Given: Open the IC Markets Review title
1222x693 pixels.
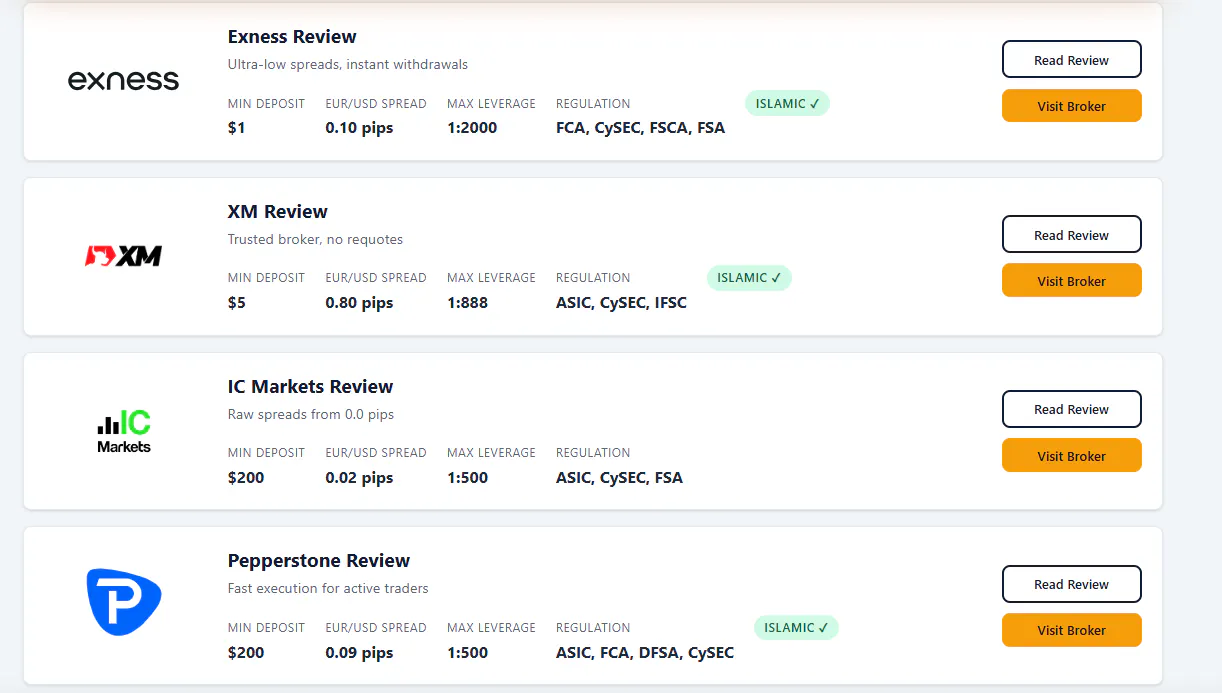Looking at the screenshot, I should coord(310,387).
